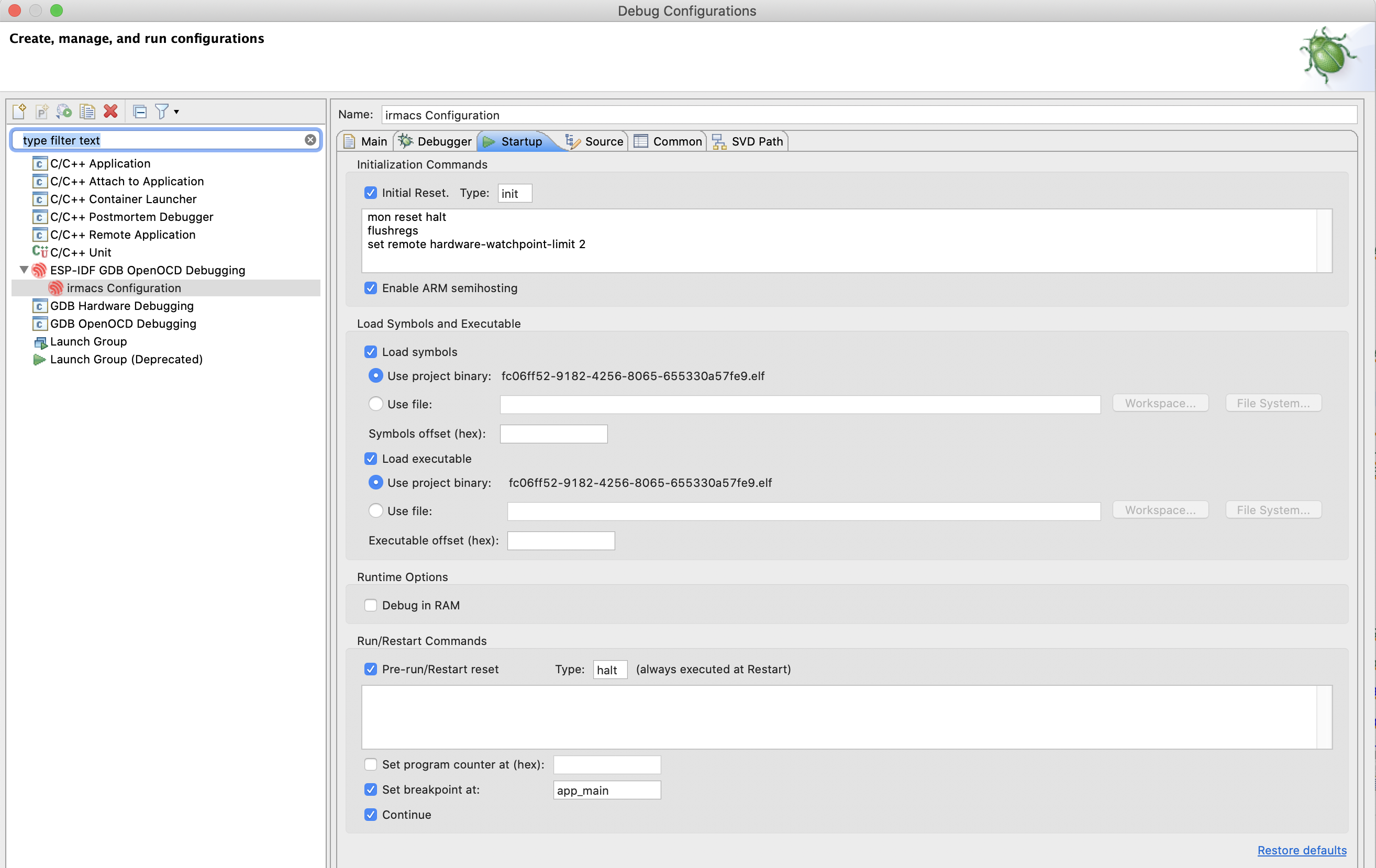Create a new launch configuration
The height and width of the screenshot is (868, 1376).
click(x=19, y=112)
